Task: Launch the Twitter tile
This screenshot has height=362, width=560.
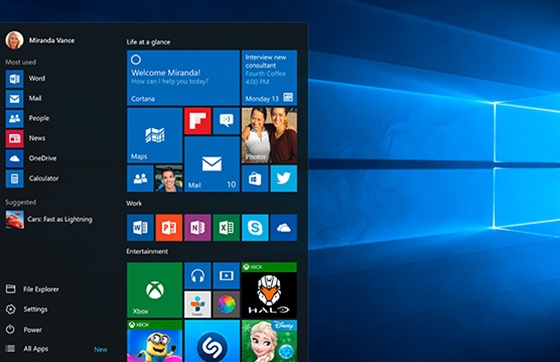Action: tap(284, 179)
